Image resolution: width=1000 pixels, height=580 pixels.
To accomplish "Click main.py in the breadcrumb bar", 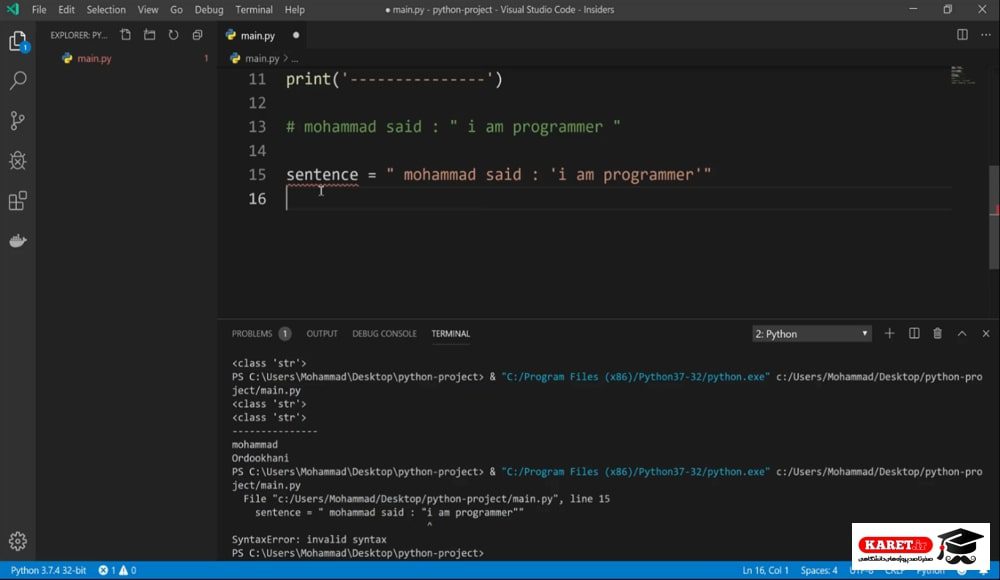I will [262, 58].
